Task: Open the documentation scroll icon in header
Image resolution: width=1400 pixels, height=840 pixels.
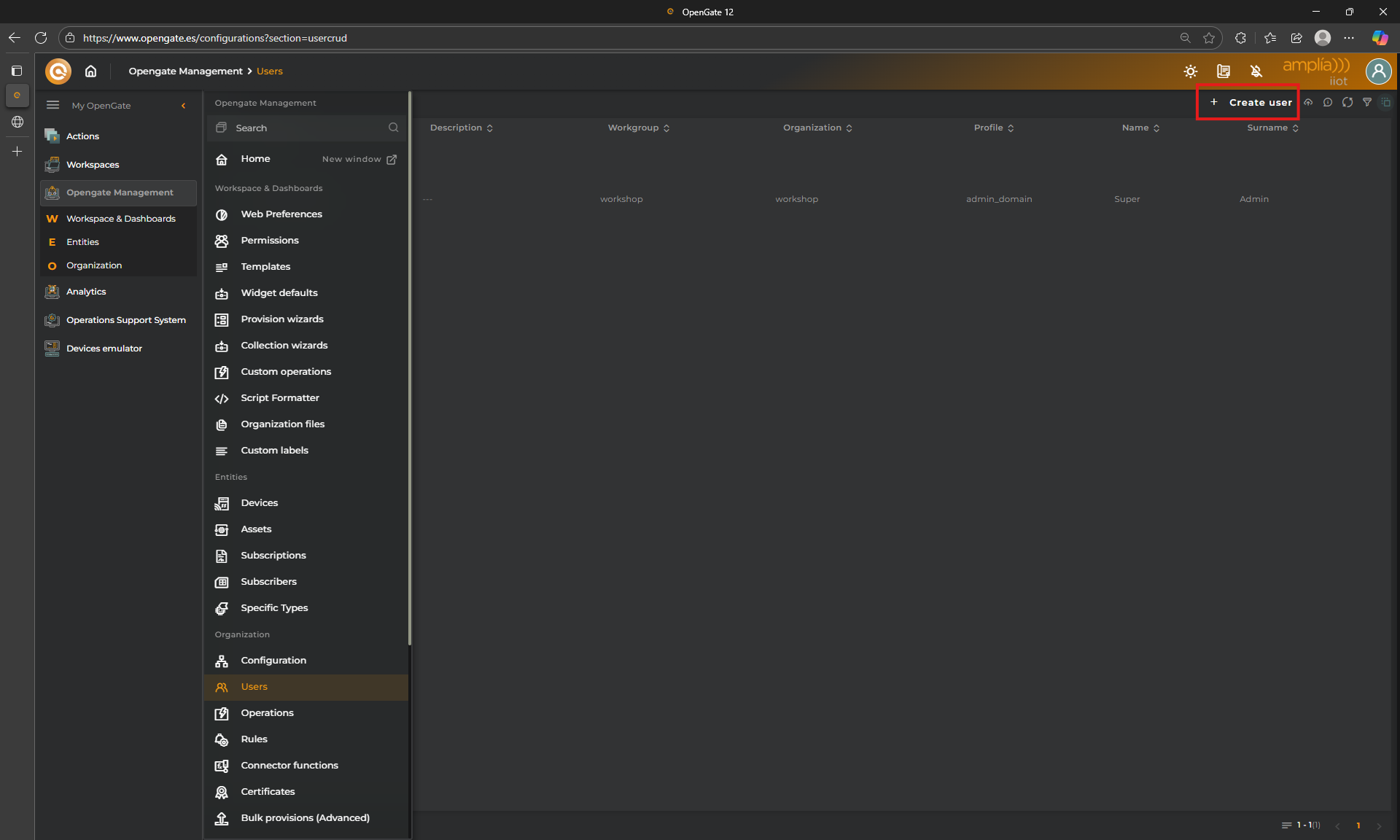Action: 1224,71
